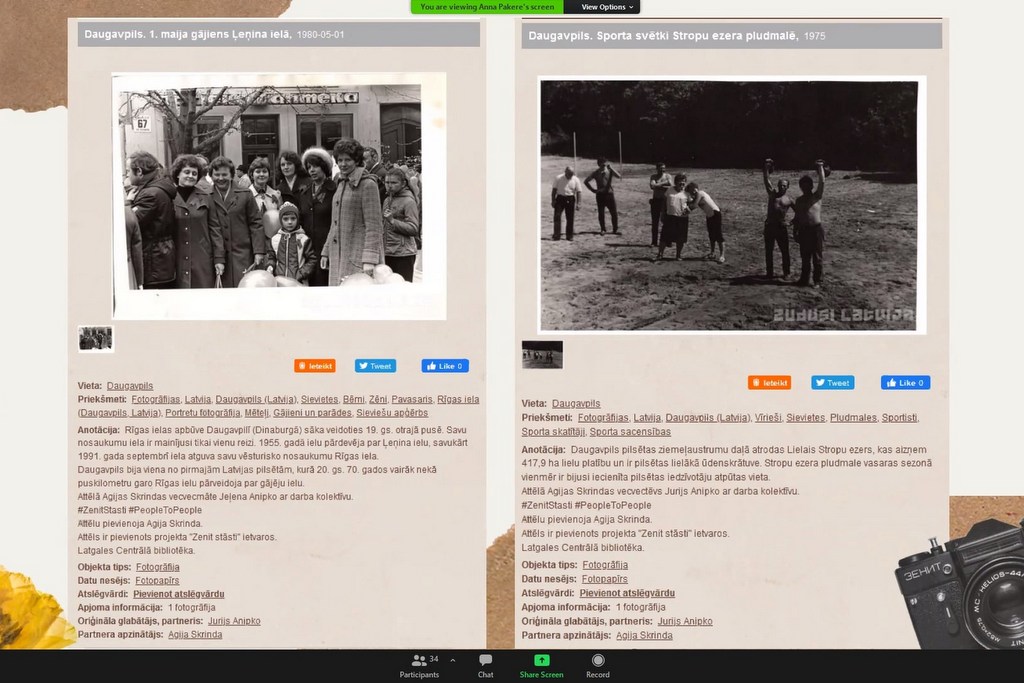This screenshot has width=1024, height=683.
Task: Open Agija Skrinda link in left card
Action: click(x=195, y=634)
